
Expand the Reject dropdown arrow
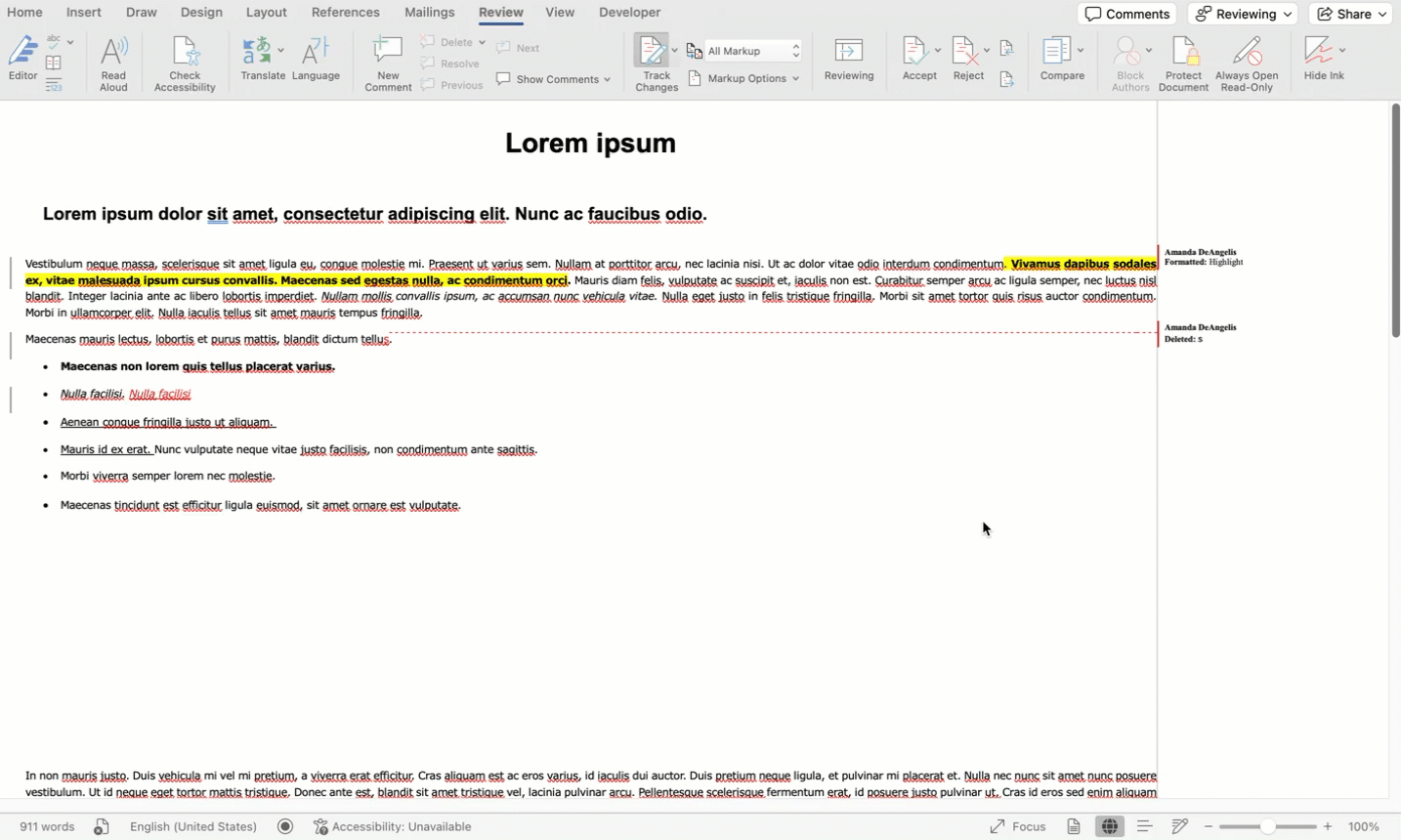click(x=987, y=50)
